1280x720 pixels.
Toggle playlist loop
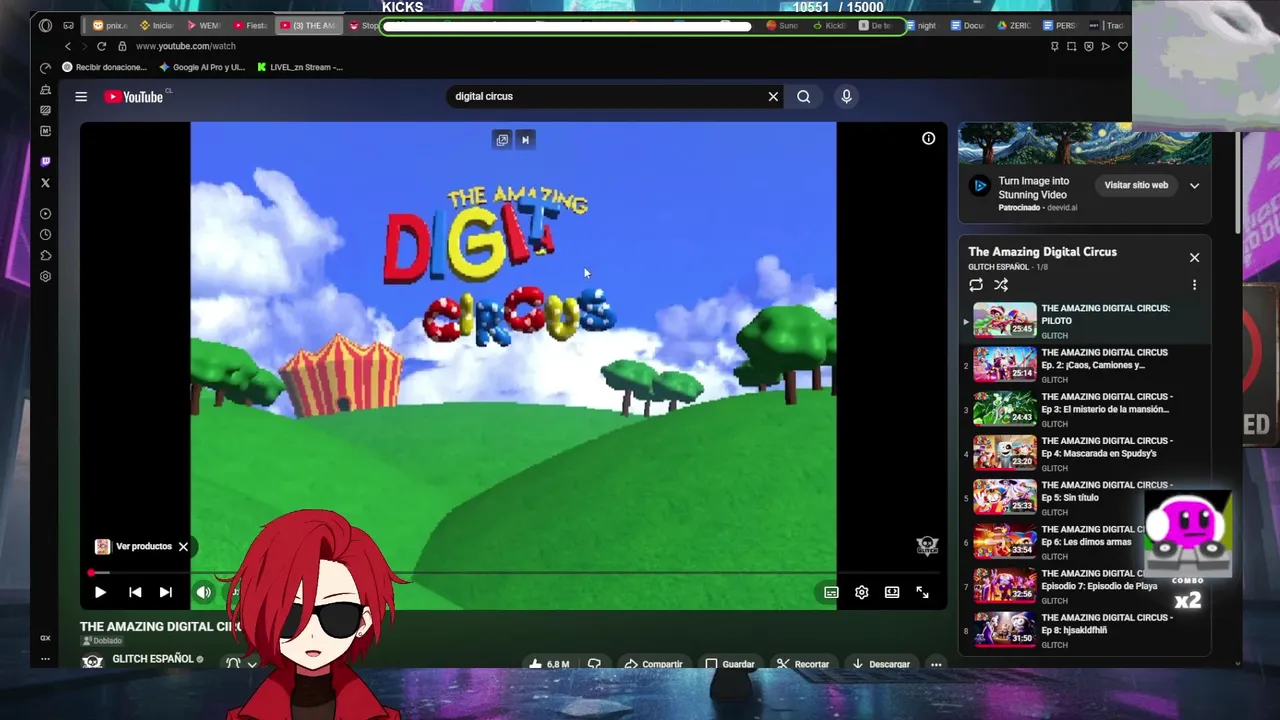pos(976,285)
